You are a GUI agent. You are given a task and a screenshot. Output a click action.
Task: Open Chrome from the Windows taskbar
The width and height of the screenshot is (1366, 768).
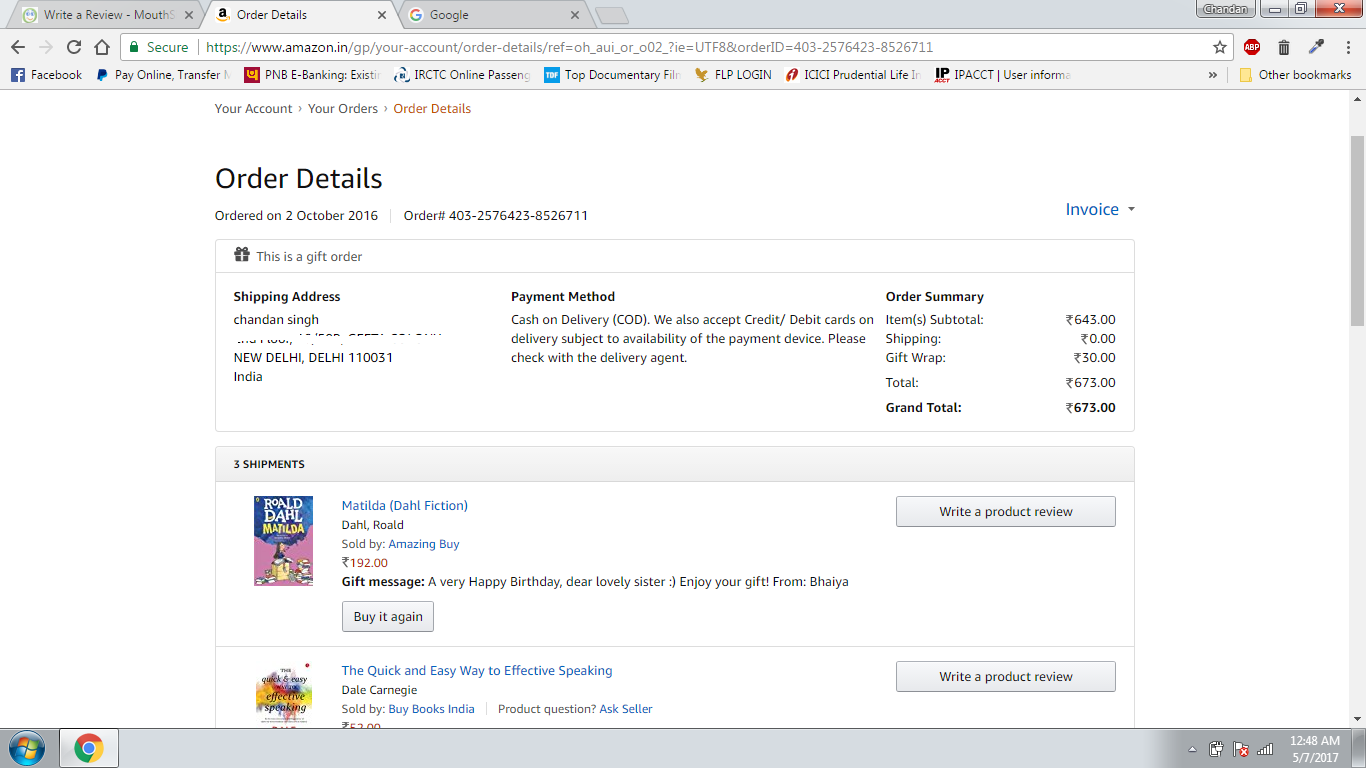(x=88, y=748)
